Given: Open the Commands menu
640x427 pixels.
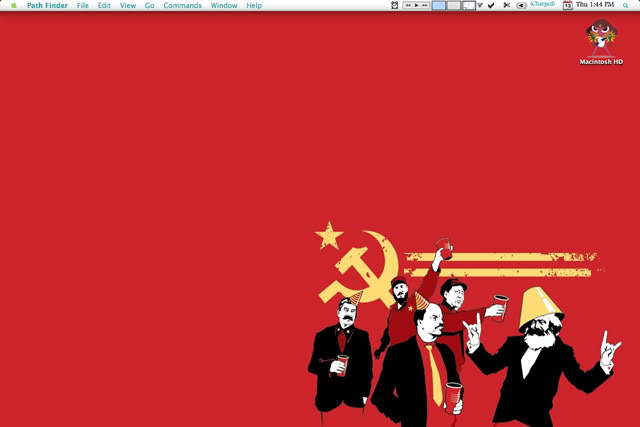Looking at the screenshot, I should click(182, 5).
